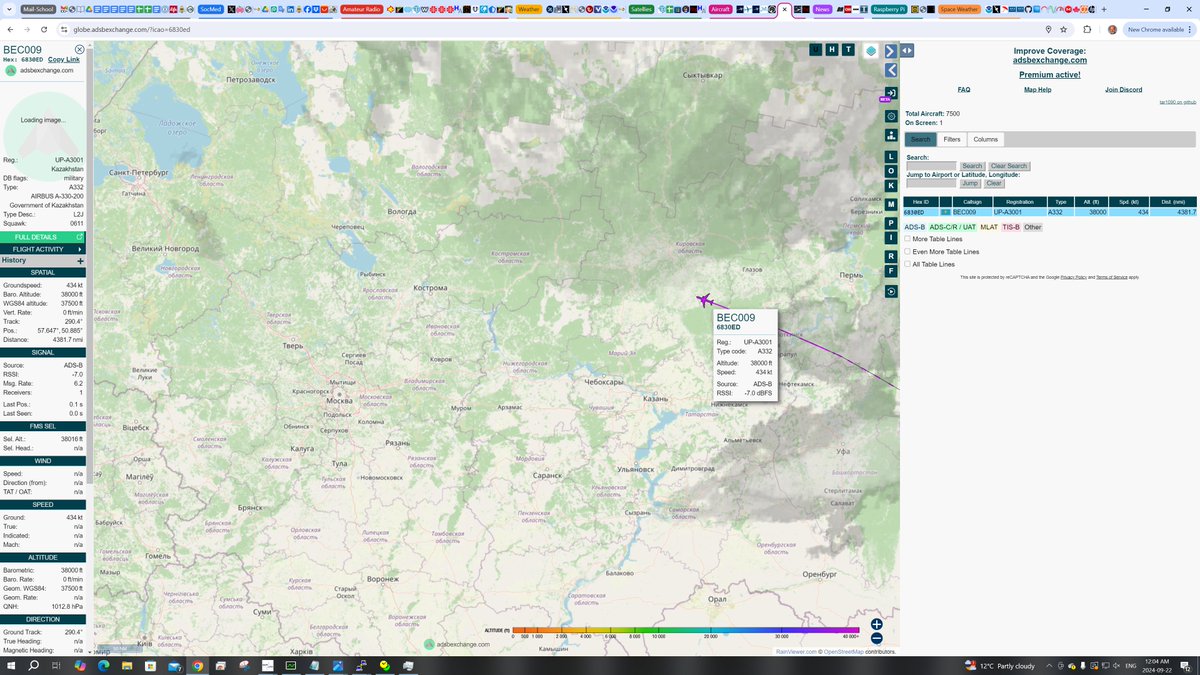Toggle the U map button
The height and width of the screenshot is (675, 1200).
pos(816,49)
